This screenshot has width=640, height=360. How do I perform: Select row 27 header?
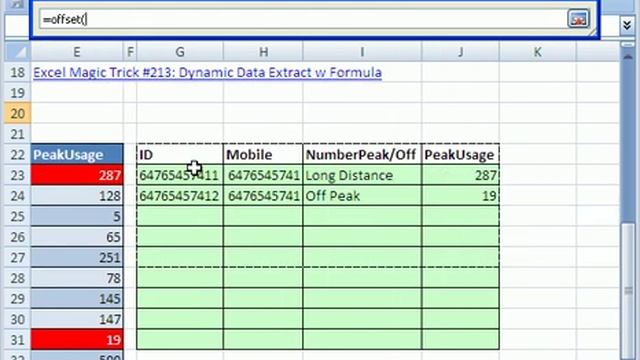17,257
